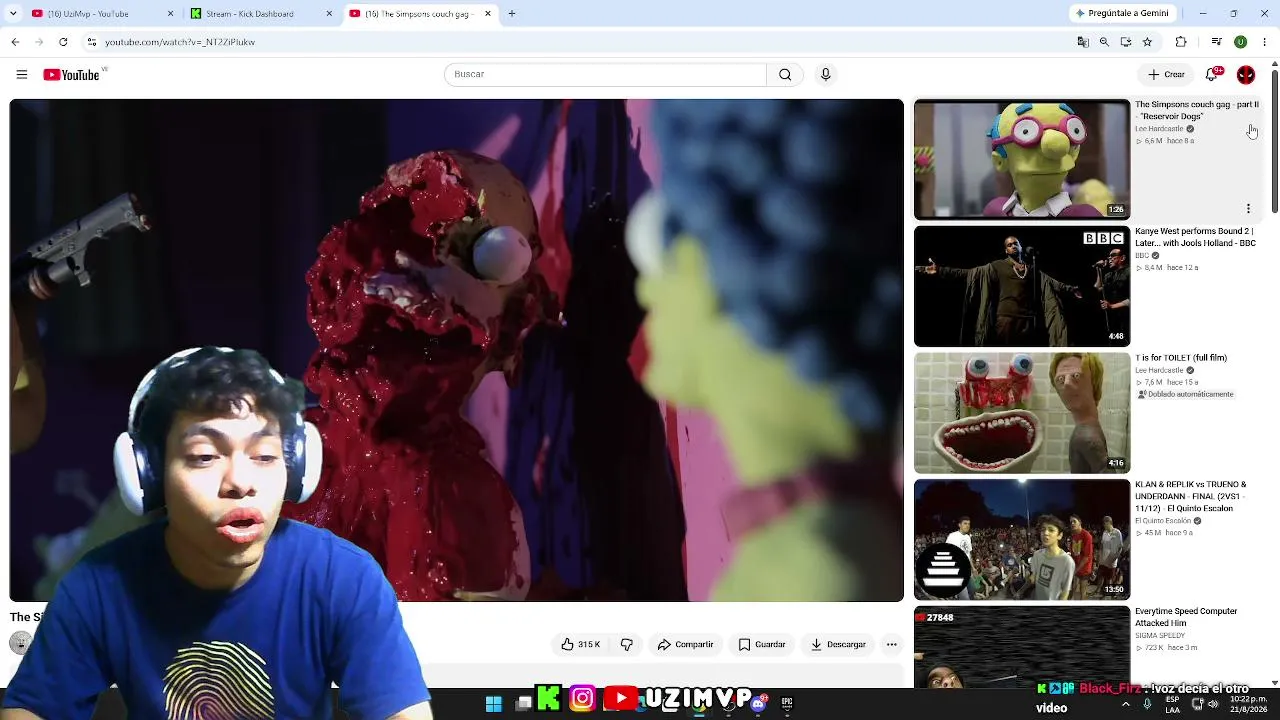1280x720 pixels.
Task: Save video with Guardar button
Action: (x=762, y=645)
